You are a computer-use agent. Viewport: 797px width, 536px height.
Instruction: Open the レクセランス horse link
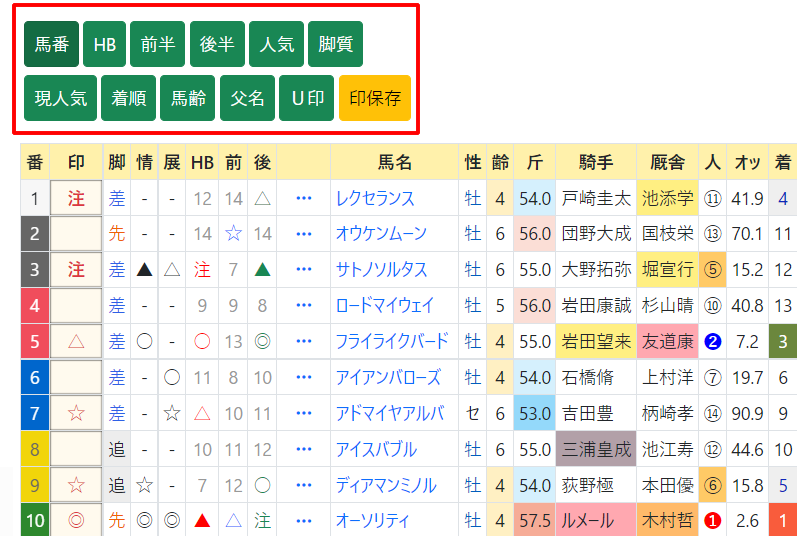pyautogui.click(x=375, y=198)
